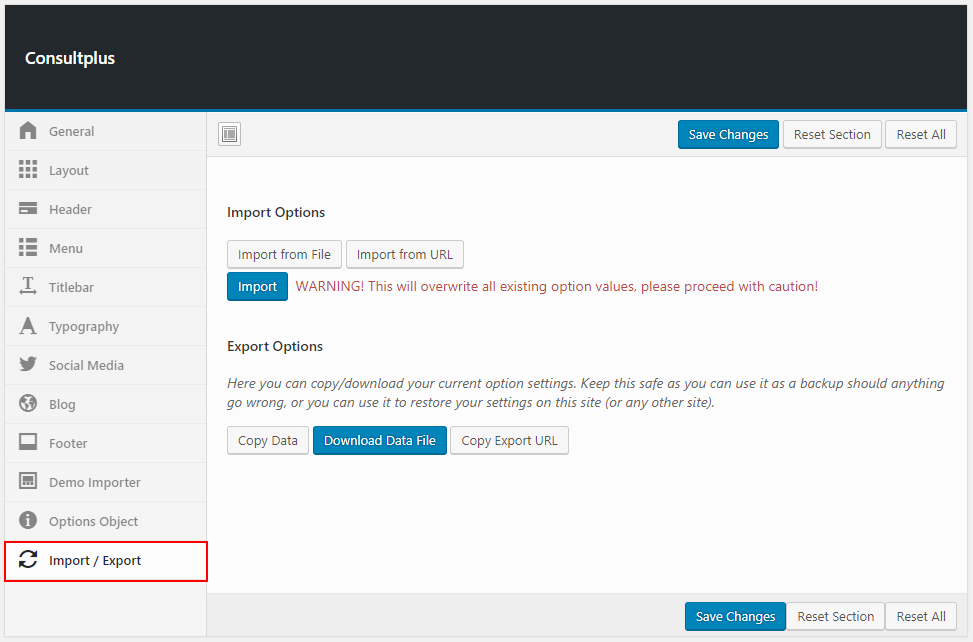The height and width of the screenshot is (642, 973).
Task: Choose Import from URL
Action: tap(404, 254)
